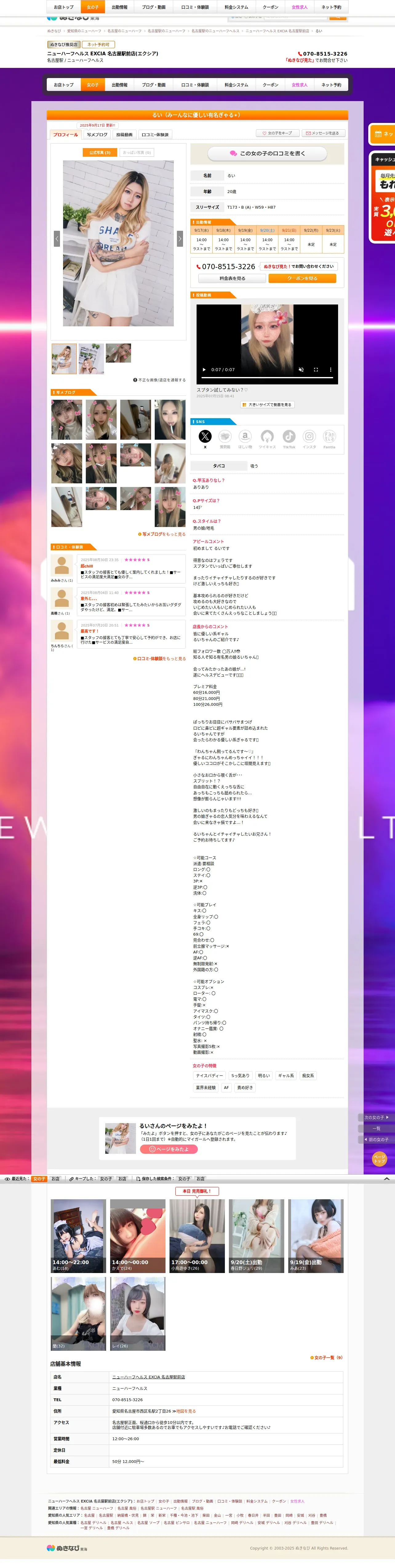Collapse the recently-viewed bar with the chevron
395x1568 pixels.
point(386,1179)
